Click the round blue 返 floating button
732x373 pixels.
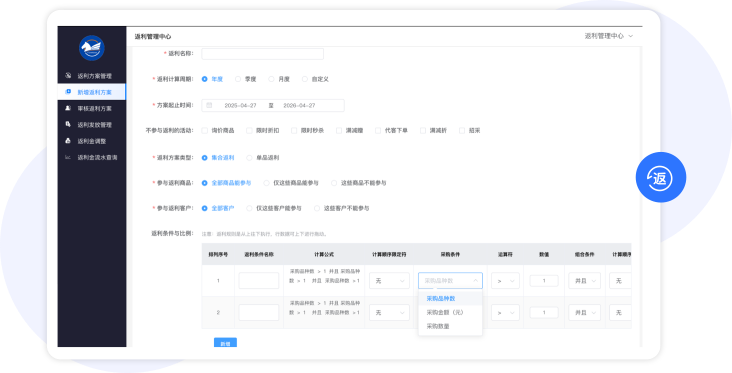click(661, 177)
